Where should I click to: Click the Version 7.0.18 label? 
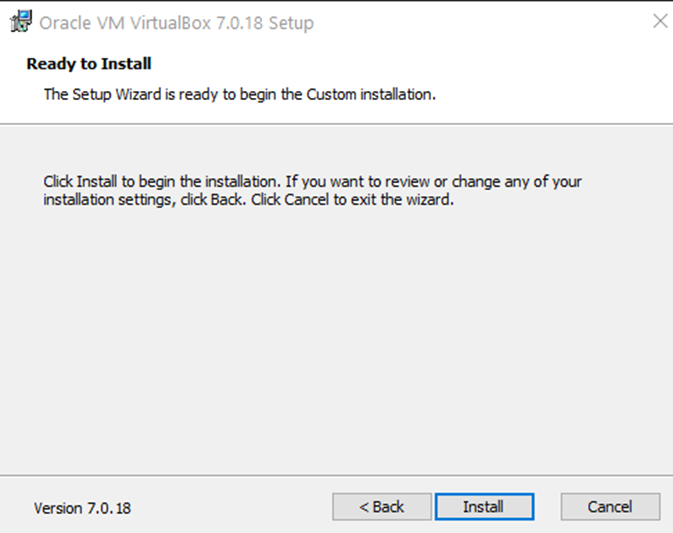tap(82, 508)
